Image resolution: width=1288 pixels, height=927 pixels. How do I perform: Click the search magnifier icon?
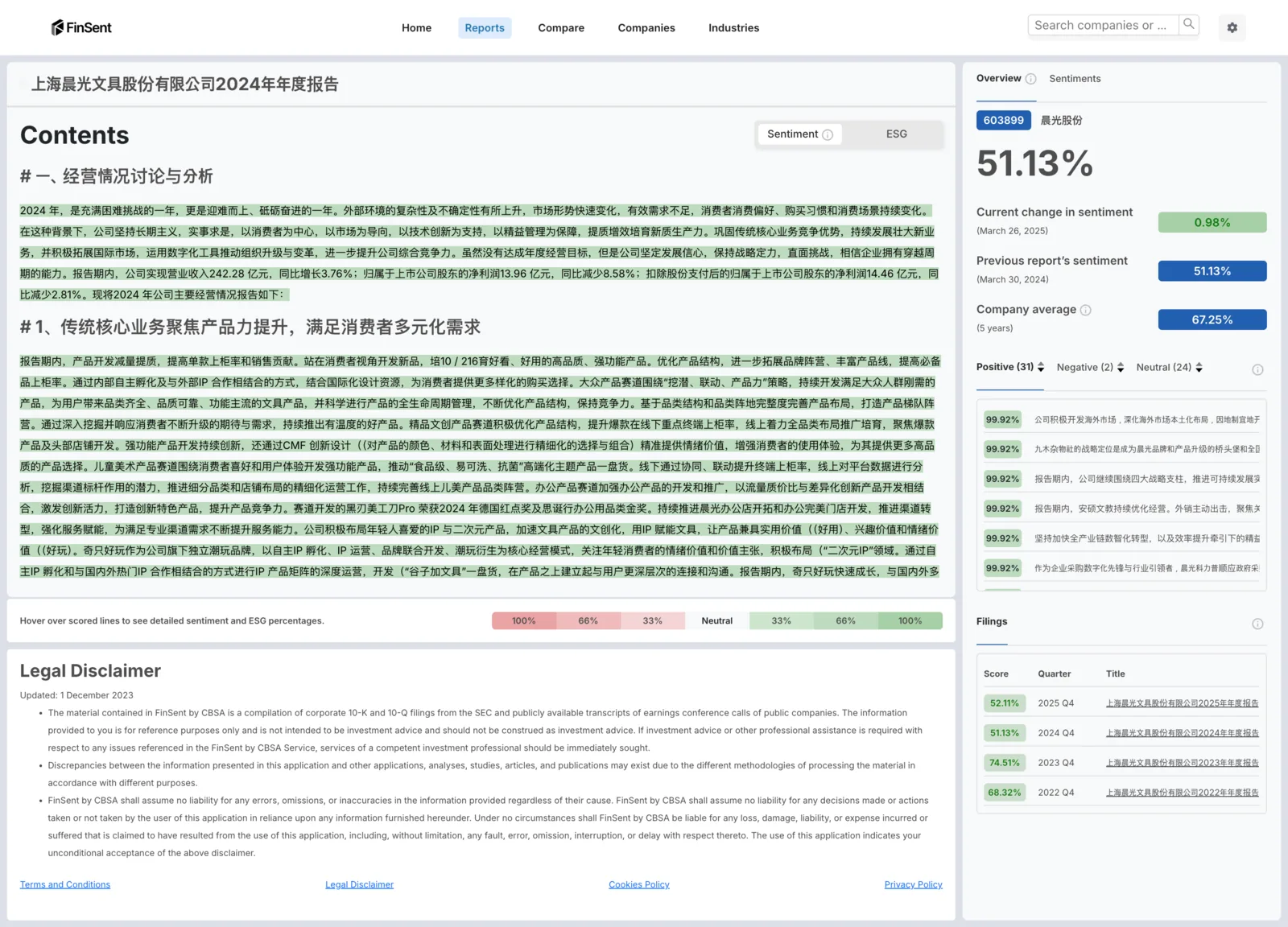click(1189, 25)
